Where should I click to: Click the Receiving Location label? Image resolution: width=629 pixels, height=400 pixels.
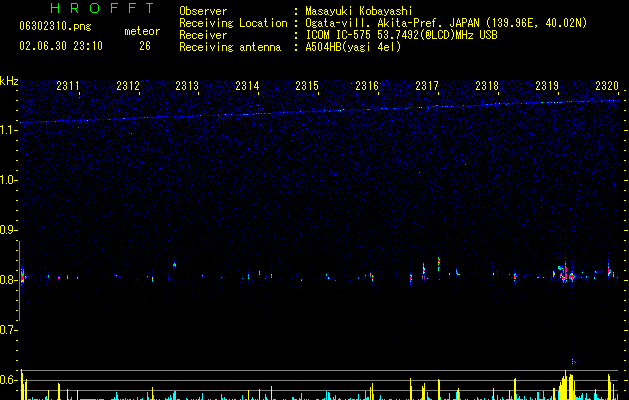[x=233, y=23]
